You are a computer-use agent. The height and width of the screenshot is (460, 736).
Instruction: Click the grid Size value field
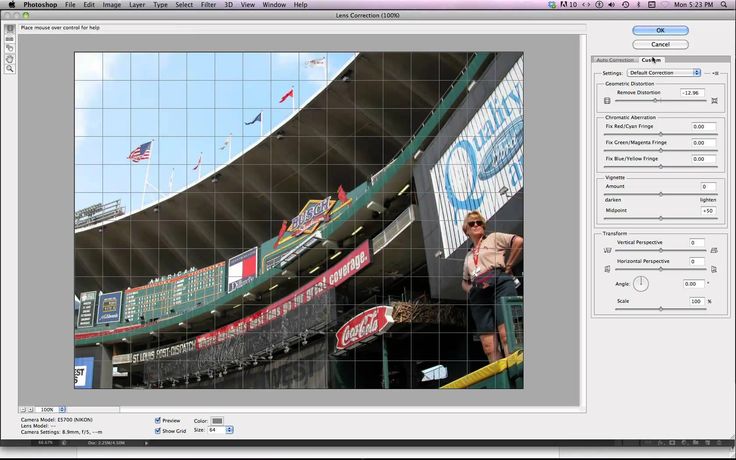click(x=216, y=430)
